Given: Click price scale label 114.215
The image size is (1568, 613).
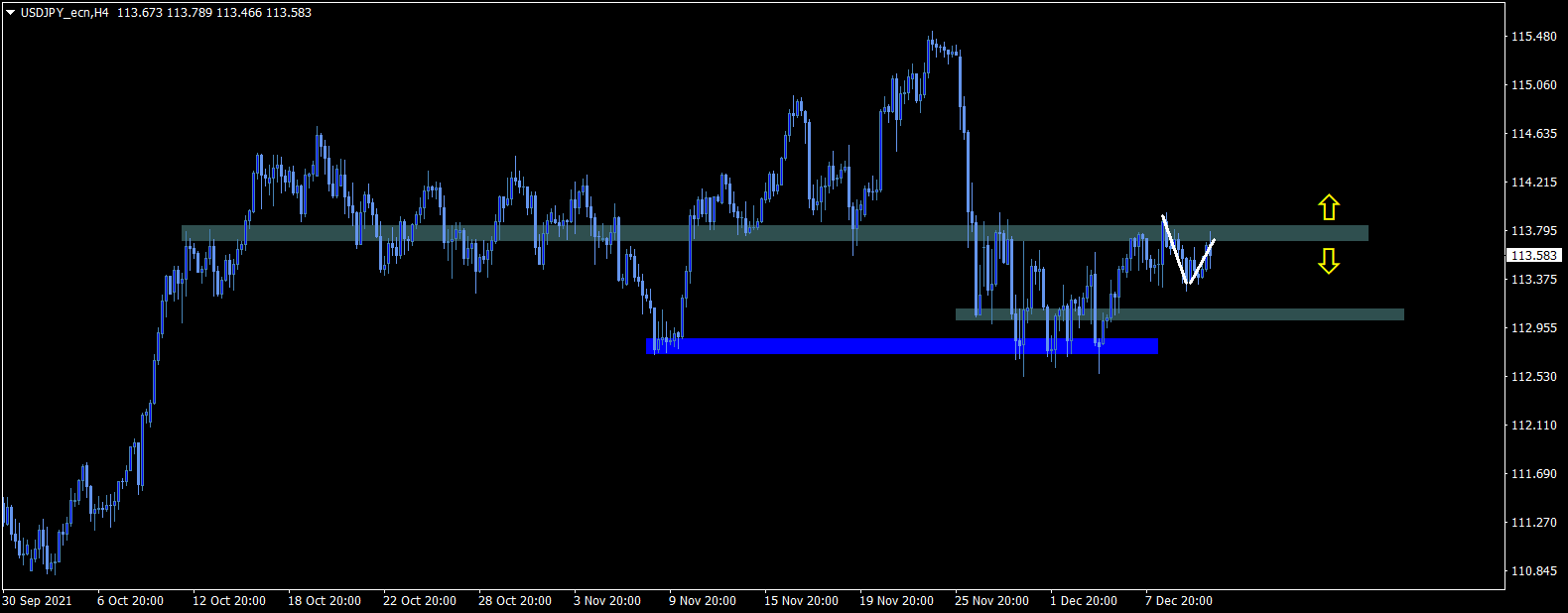Looking at the screenshot, I should coord(1533,183).
